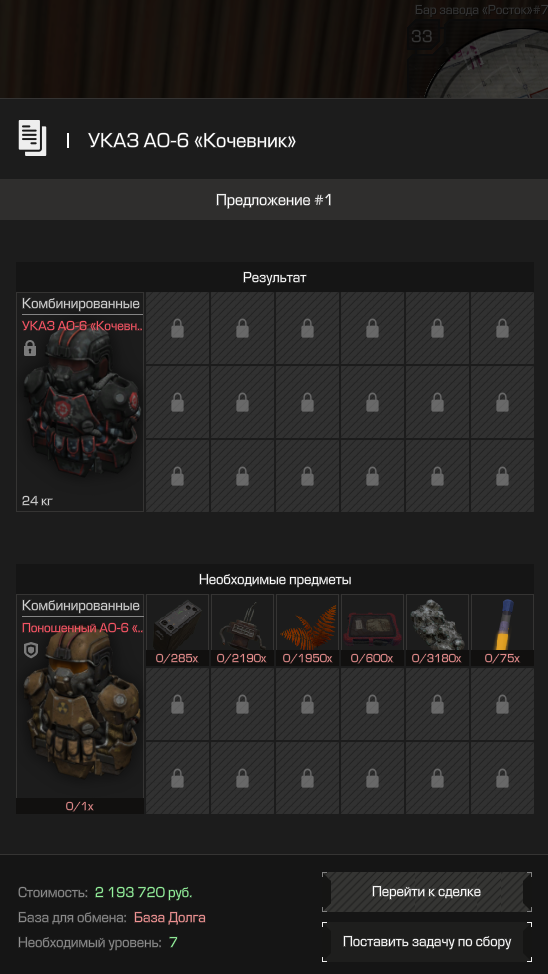Click the red tablet item 0/600x

372,630
